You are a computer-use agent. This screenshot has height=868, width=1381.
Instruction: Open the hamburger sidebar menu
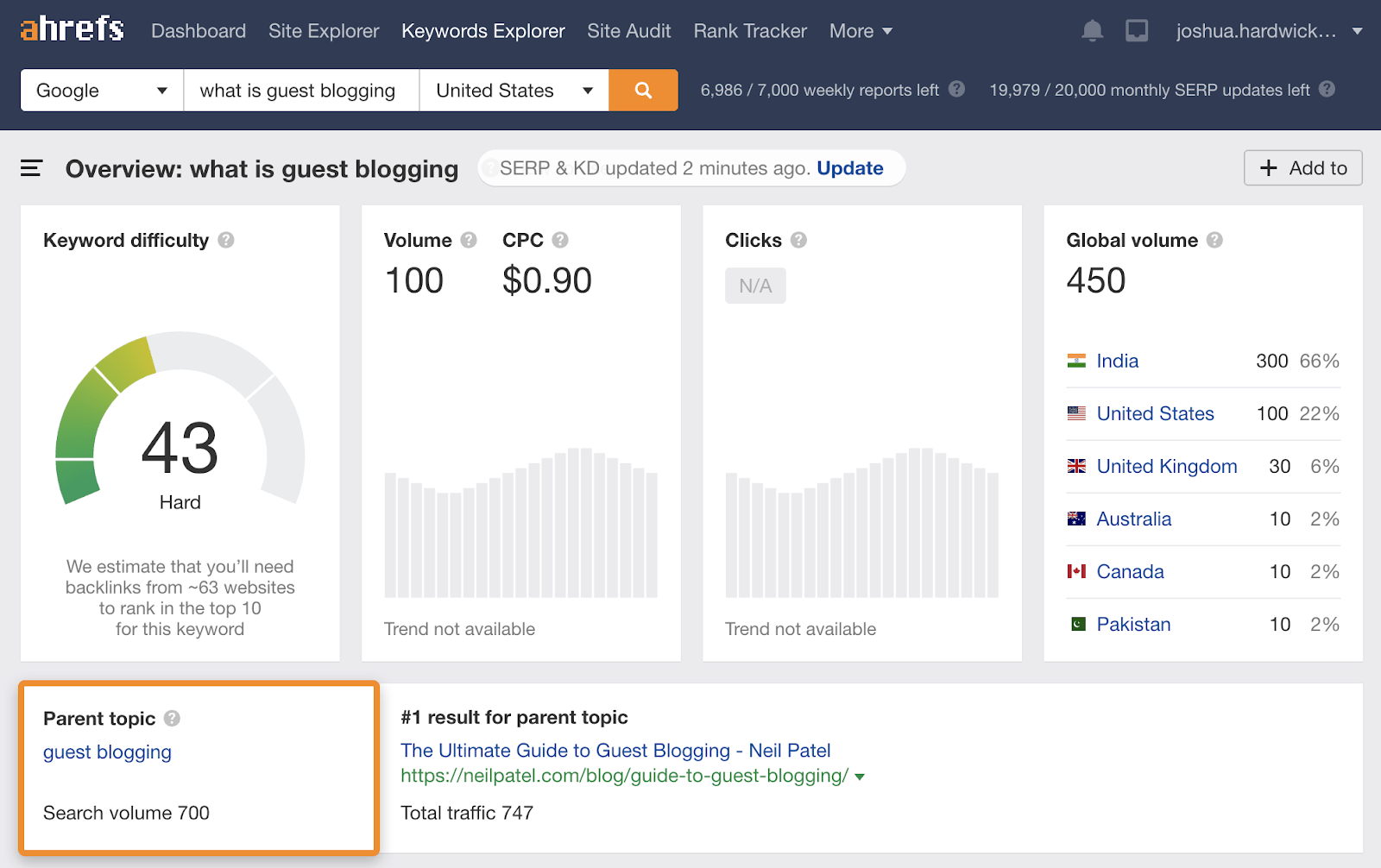[31, 168]
